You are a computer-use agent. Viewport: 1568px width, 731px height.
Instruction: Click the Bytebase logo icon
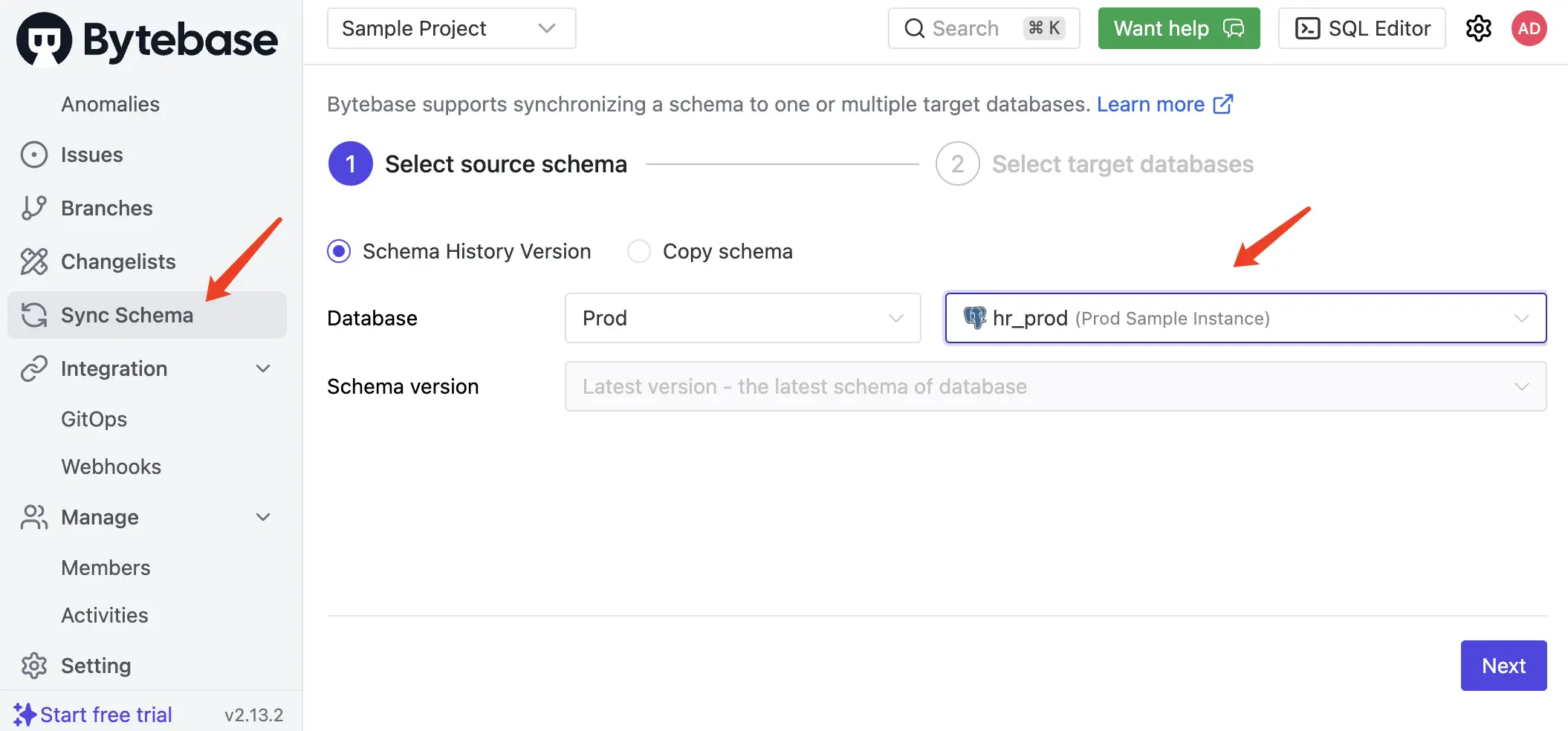coord(45,39)
